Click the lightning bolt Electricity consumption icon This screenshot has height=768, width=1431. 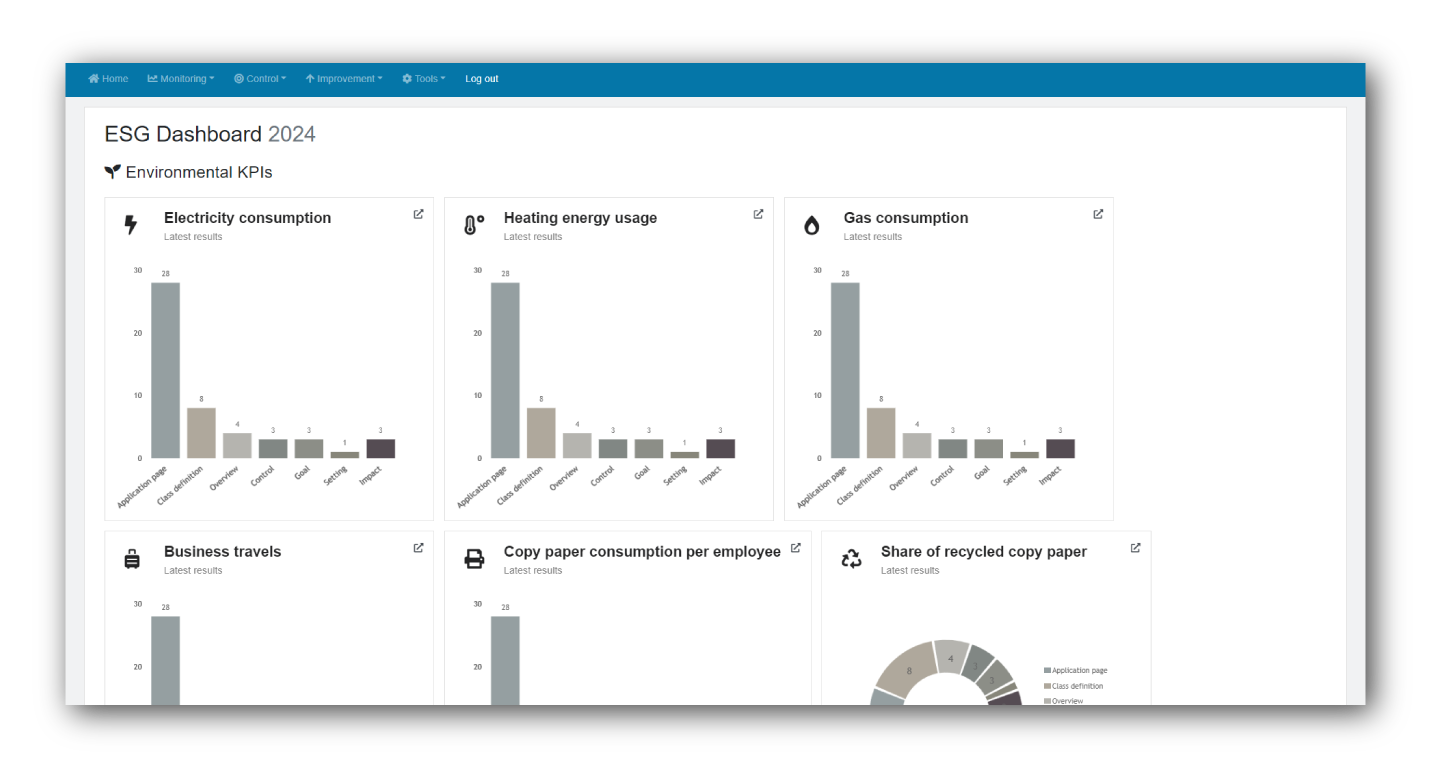[131, 224]
